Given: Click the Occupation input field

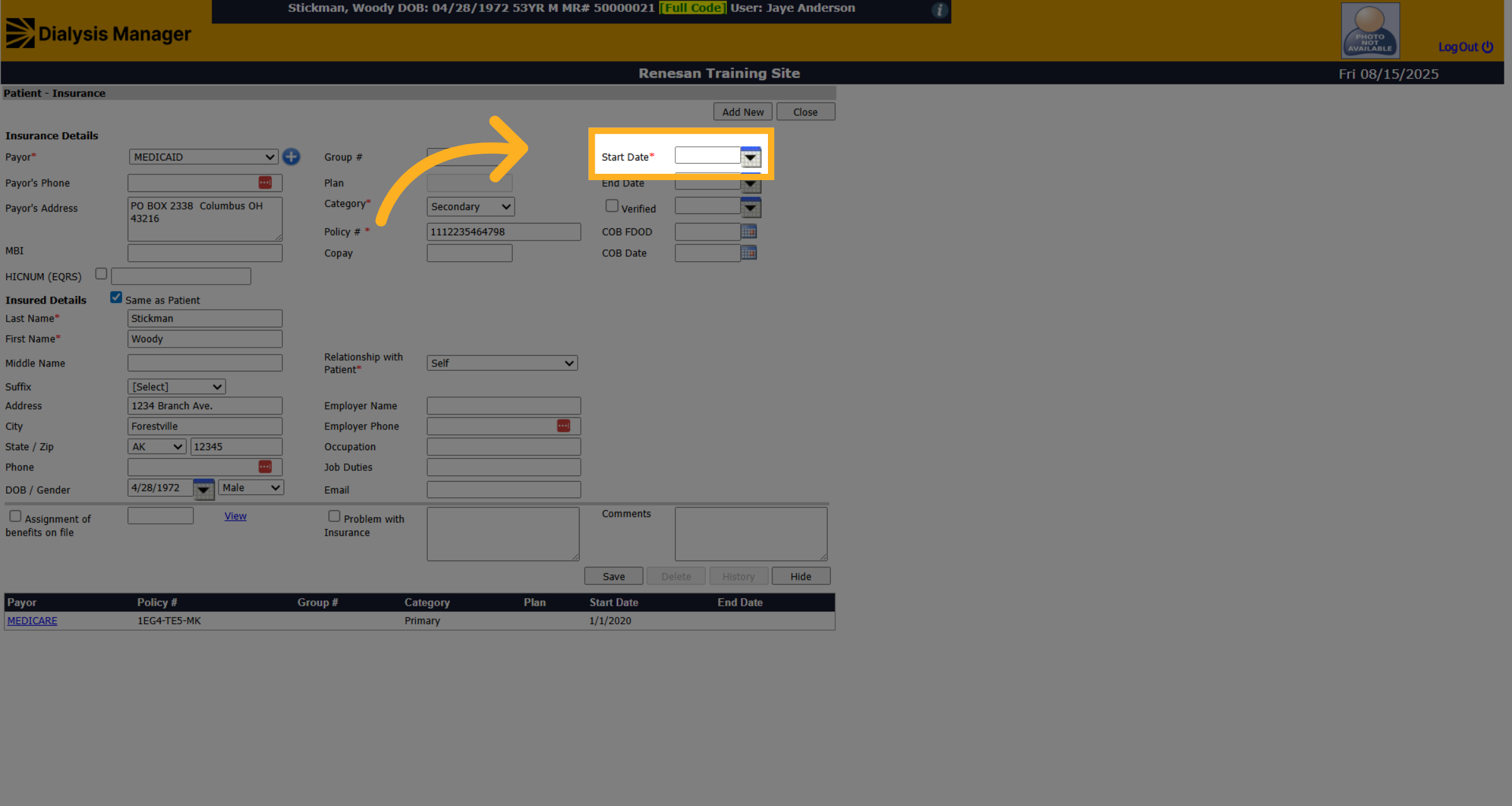Looking at the screenshot, I should [503, 446].
